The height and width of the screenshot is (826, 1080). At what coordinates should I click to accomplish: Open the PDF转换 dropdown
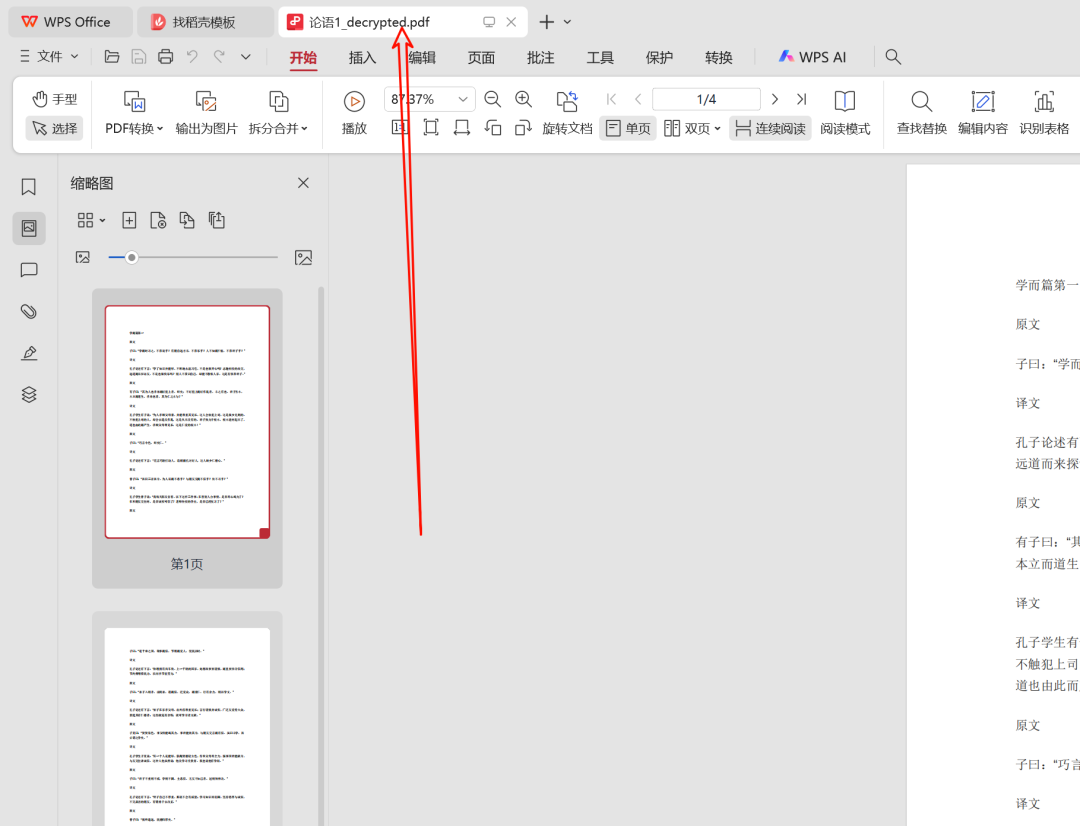[134, 113]
